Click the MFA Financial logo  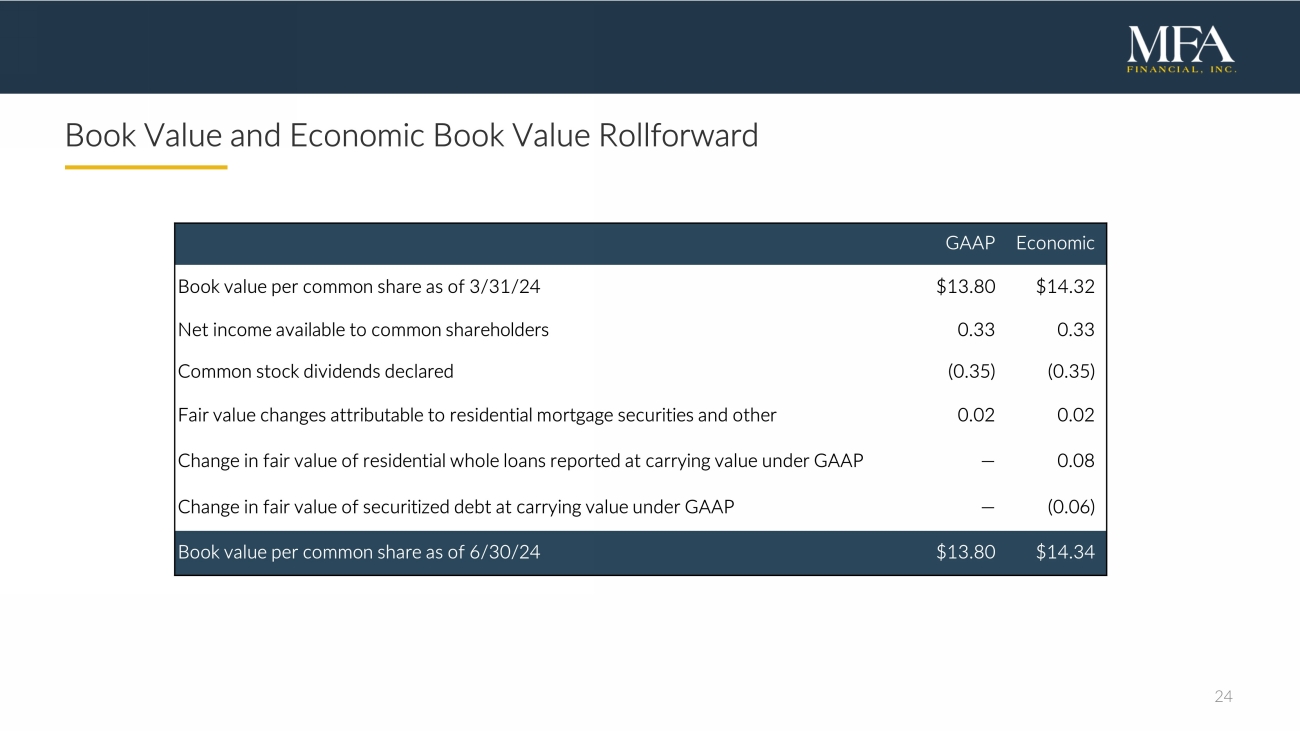point(1181,49)
